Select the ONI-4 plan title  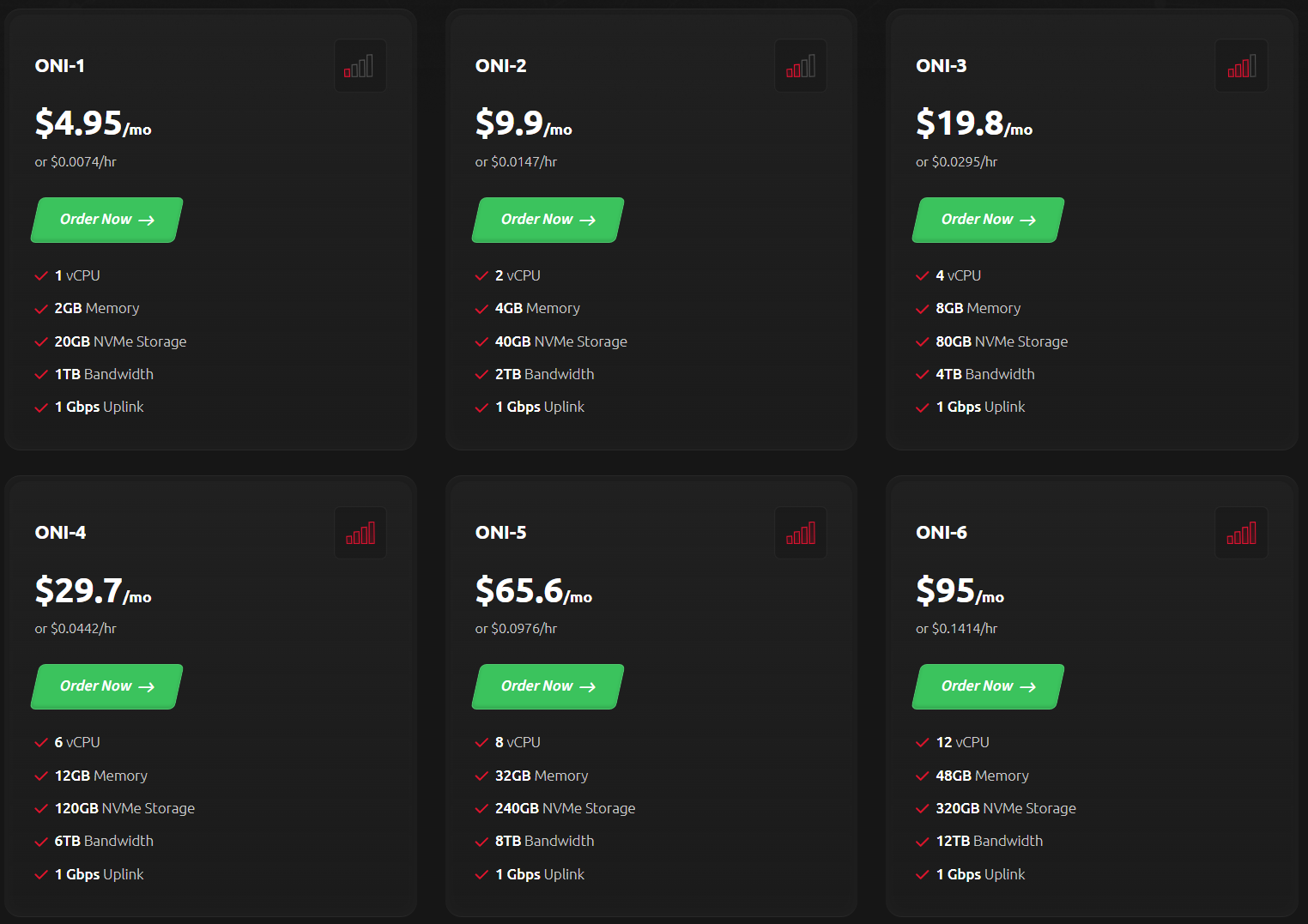pos(60,533)
